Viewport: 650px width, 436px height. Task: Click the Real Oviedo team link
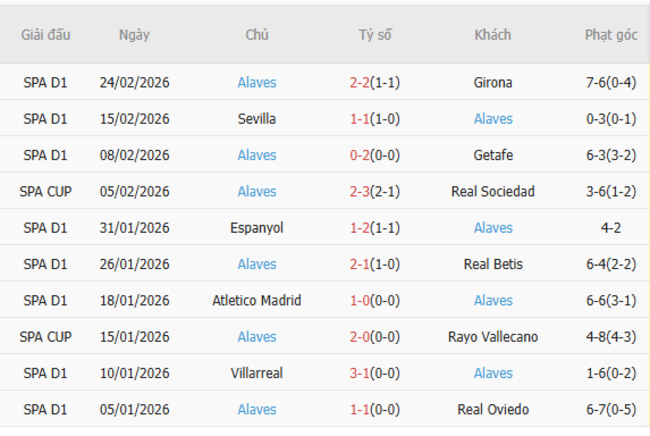(x=493, y=409)
